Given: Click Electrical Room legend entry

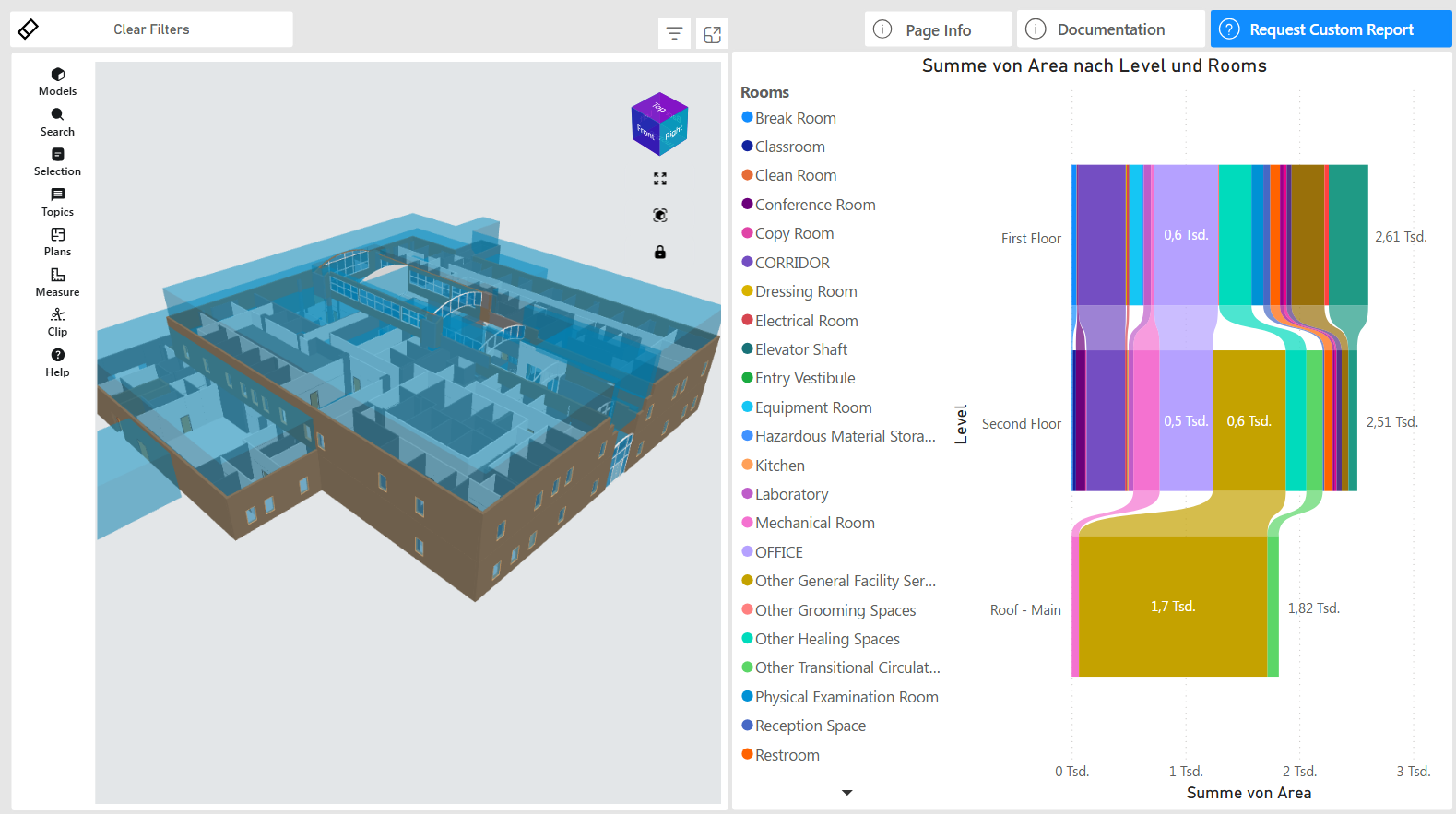Looking at the screenshot, I should (x=800, y=321).
